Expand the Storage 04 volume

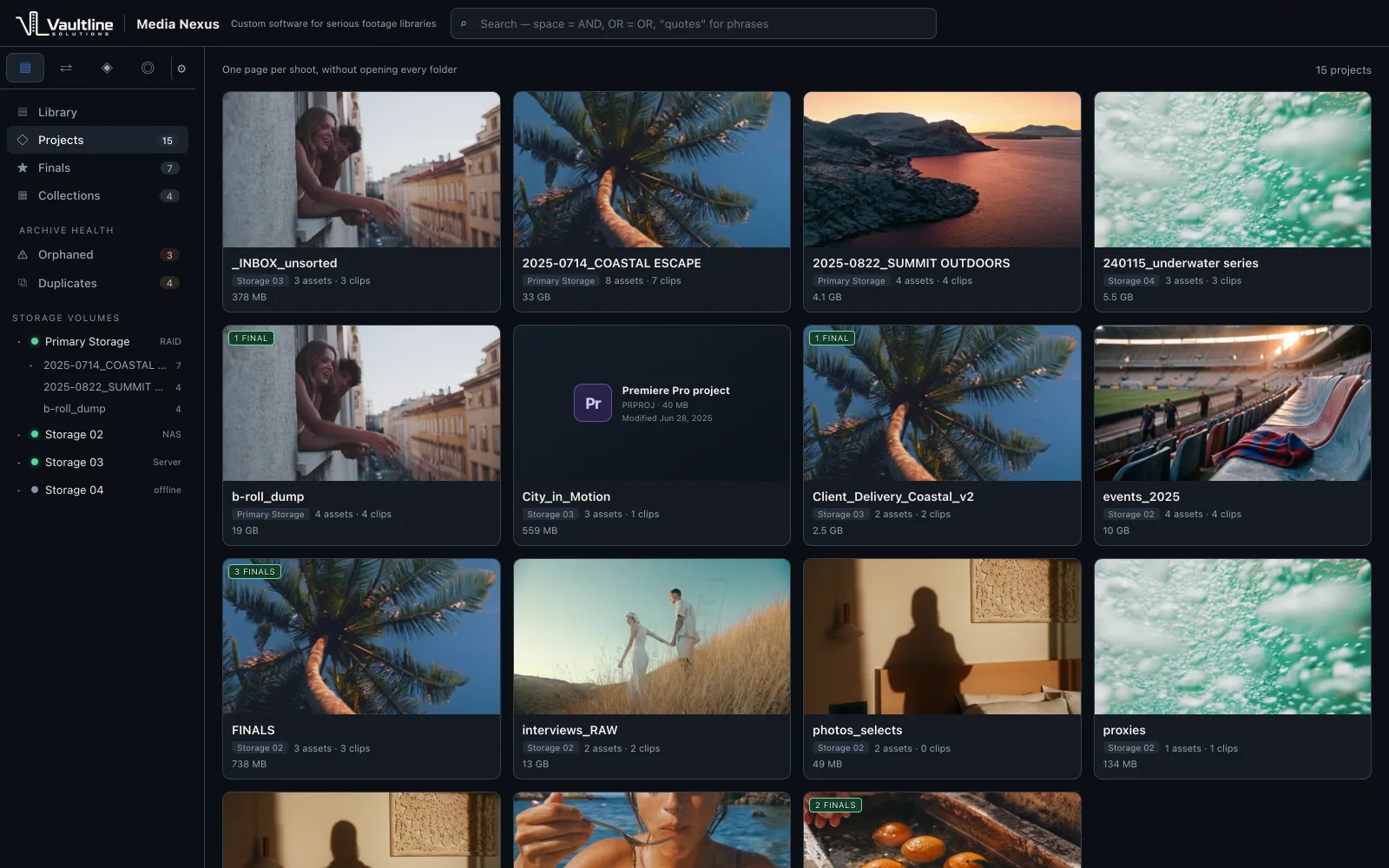click(x=19, y=490)
